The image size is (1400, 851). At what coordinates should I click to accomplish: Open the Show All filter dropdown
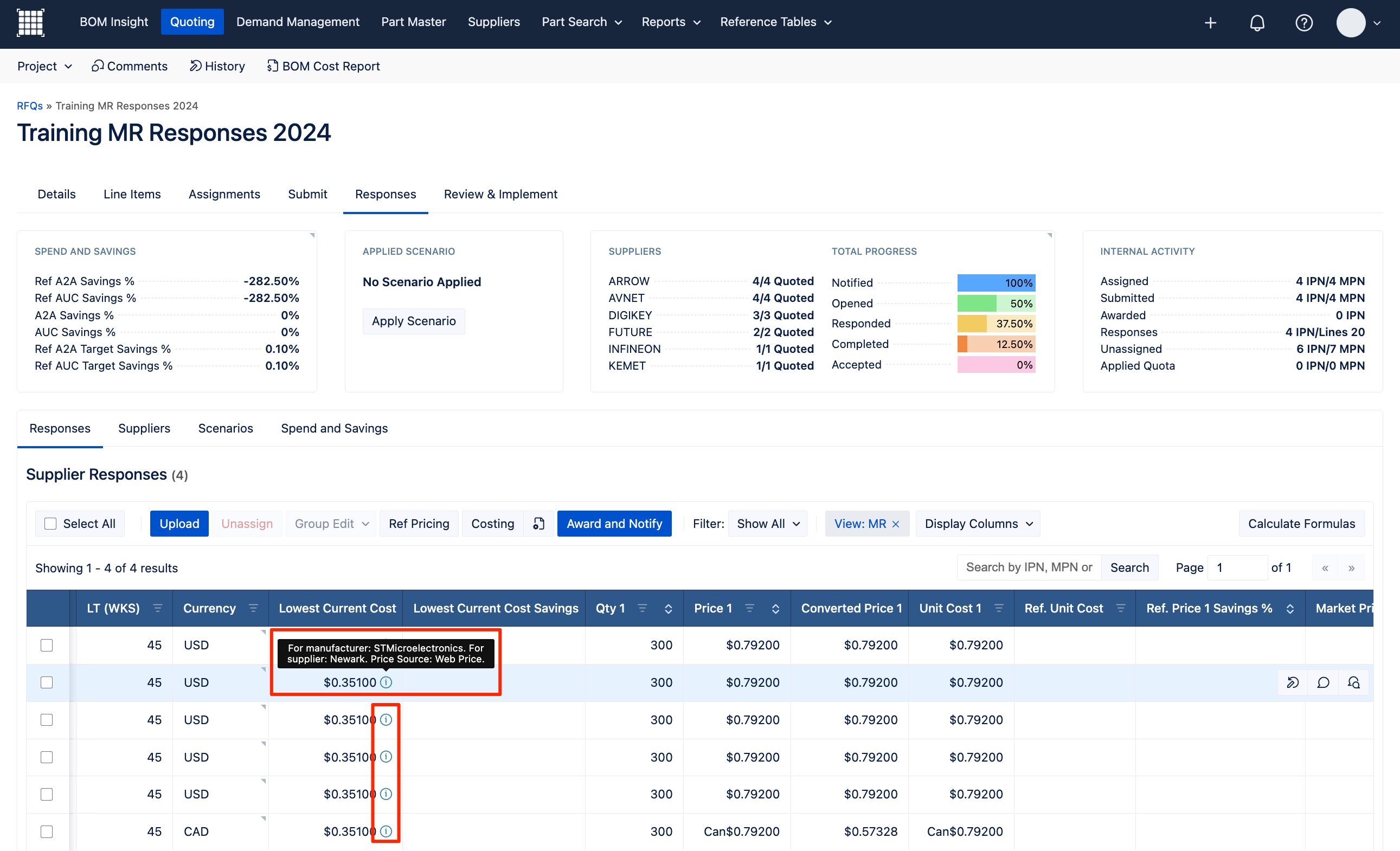tap(768, 524)
